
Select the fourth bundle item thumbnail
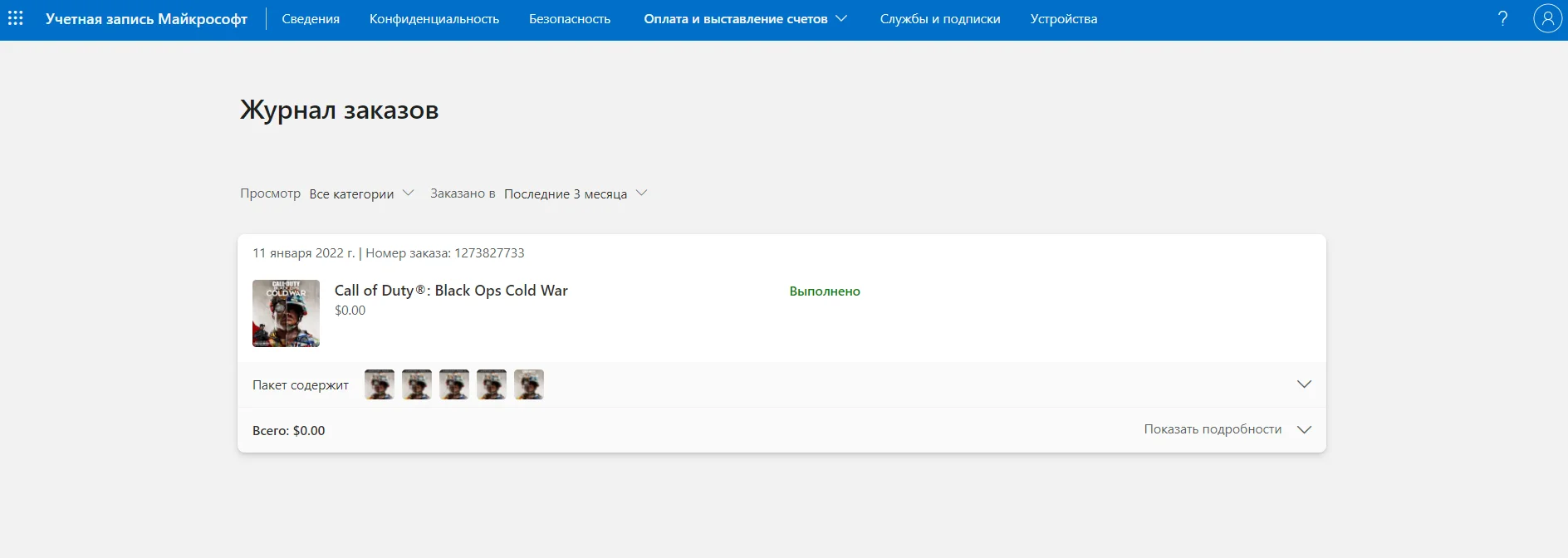(492, 384)
